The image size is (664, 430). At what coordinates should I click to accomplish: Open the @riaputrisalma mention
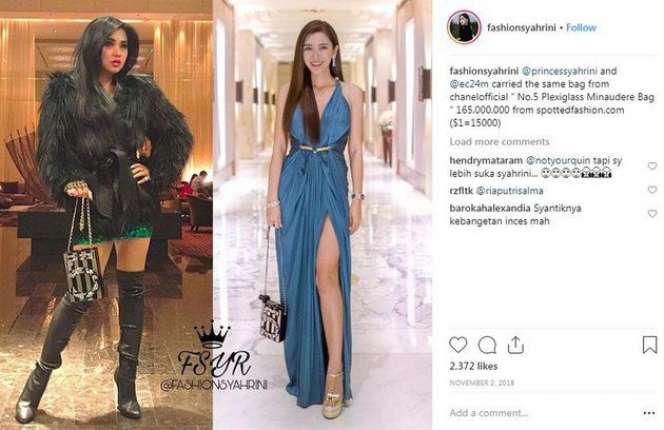point(509,191)
